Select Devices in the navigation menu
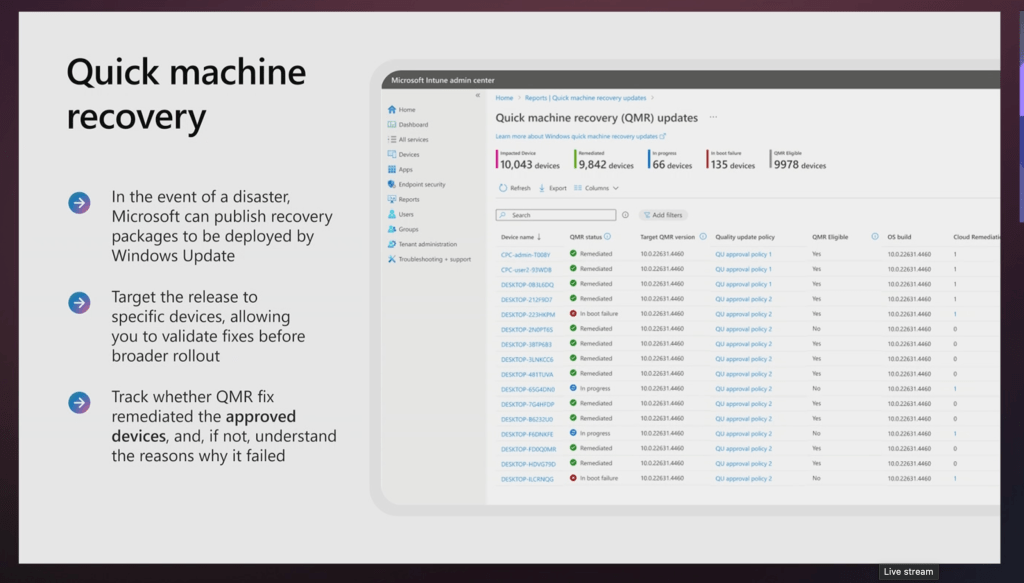This screenshot has height=583, width=1024. point(409,155)
